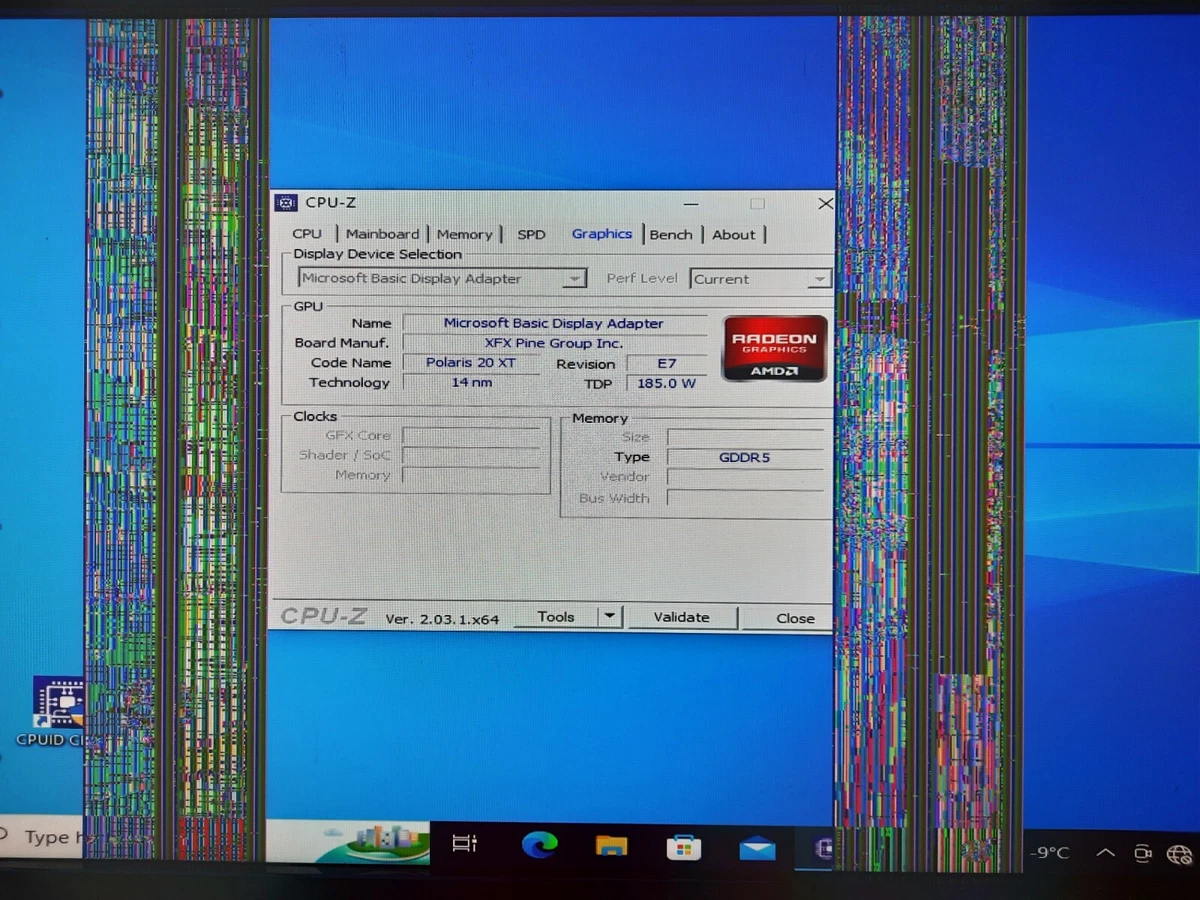Click the 185.0 W TDP value
The image size is (1200, 900).
point(666,383)
